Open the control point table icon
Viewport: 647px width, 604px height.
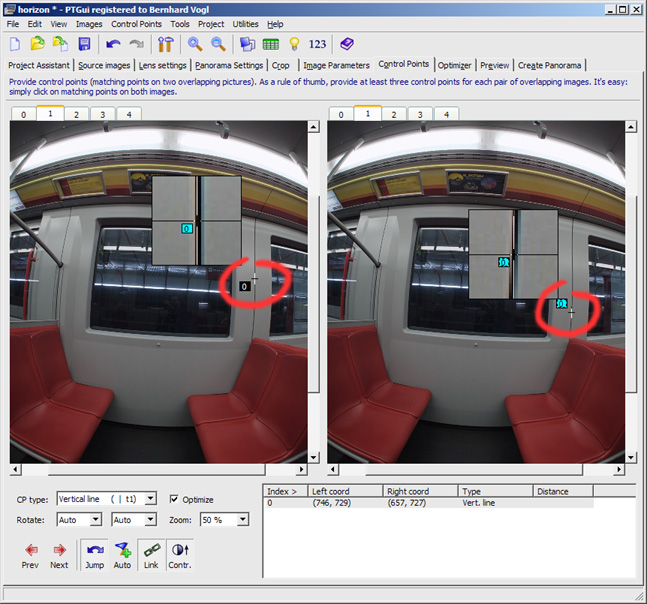point(271,44)
